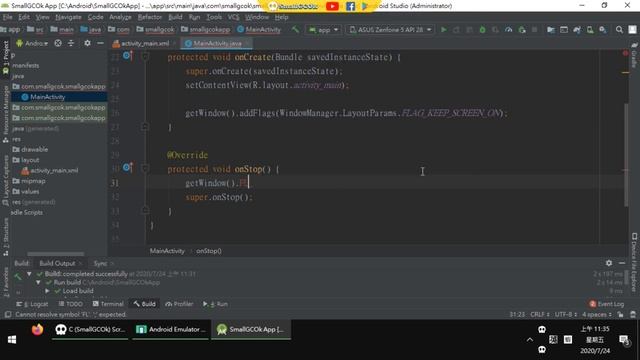The image size is (640, 360).
Task: Open the Profiler tool window button
Action: (179, 304)
